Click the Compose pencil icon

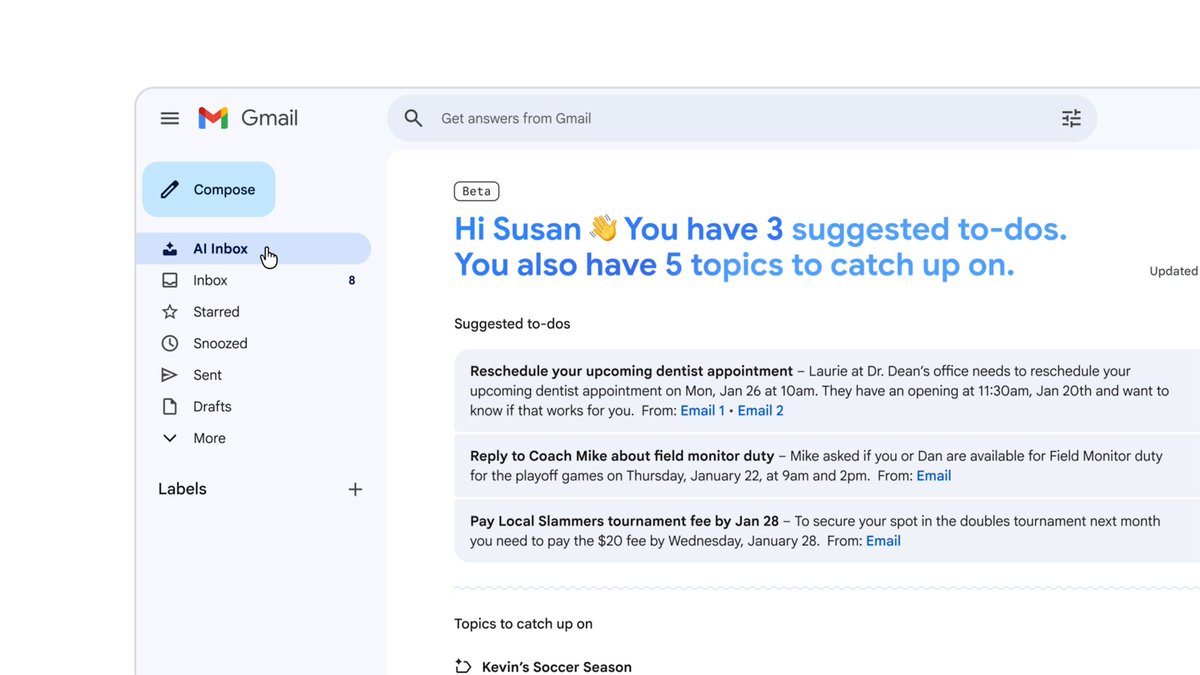170,190
